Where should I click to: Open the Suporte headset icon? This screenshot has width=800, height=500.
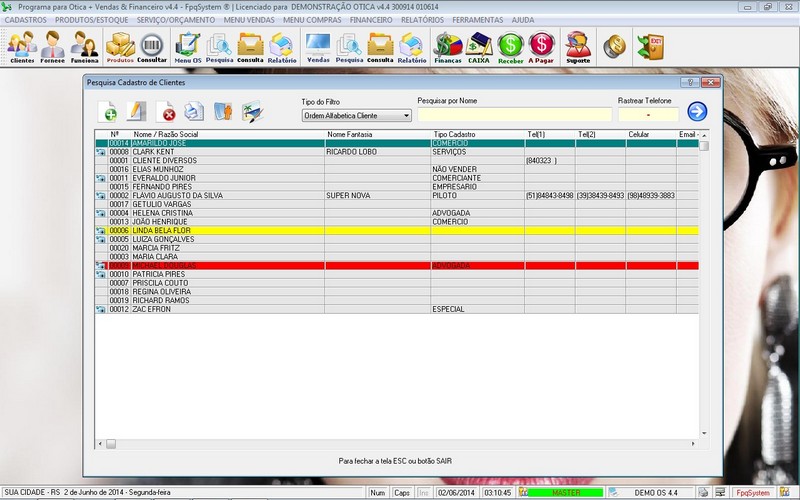pyautogui.click(x=578, y=47)
